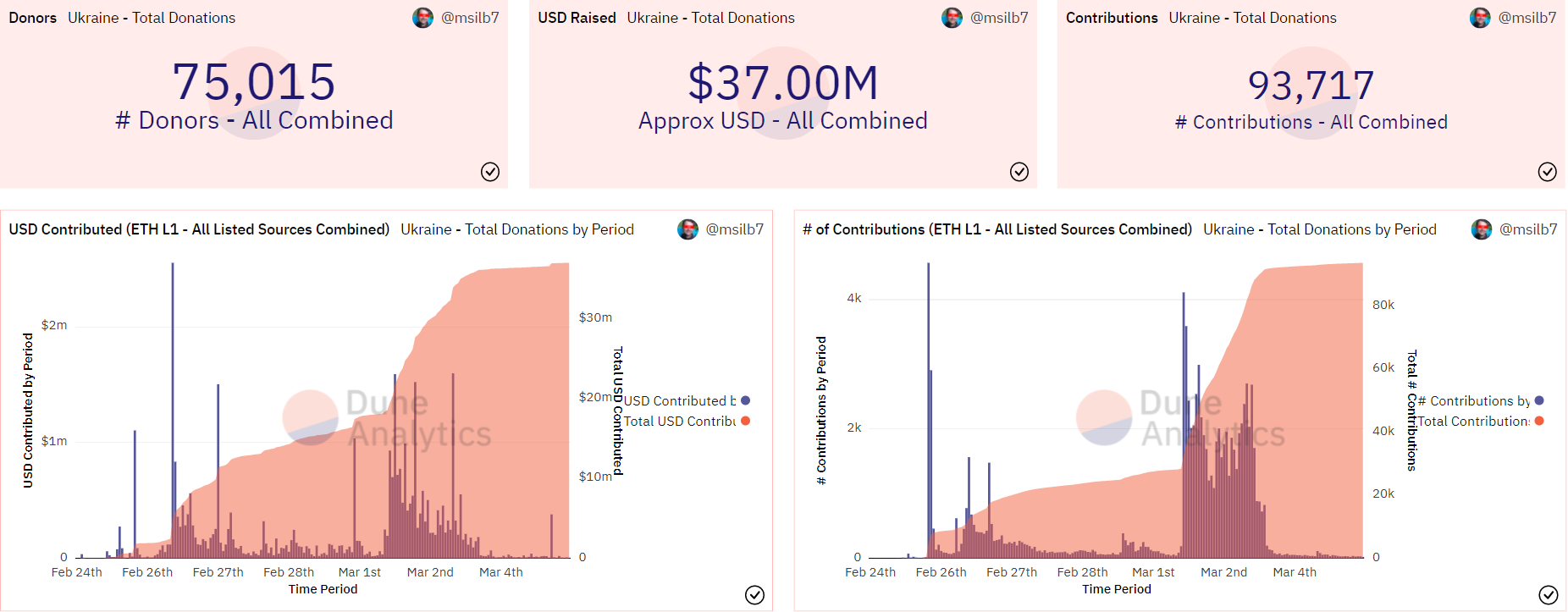This screenshot has height=612, width=1568.
Task: Click red legend dot for Total USD Contributed
Action: tap(746, 421)
